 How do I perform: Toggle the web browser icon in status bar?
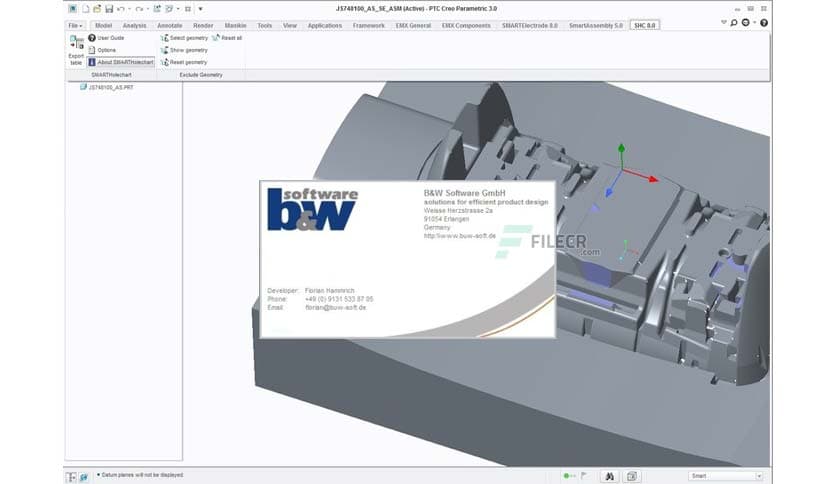point(84,477)
